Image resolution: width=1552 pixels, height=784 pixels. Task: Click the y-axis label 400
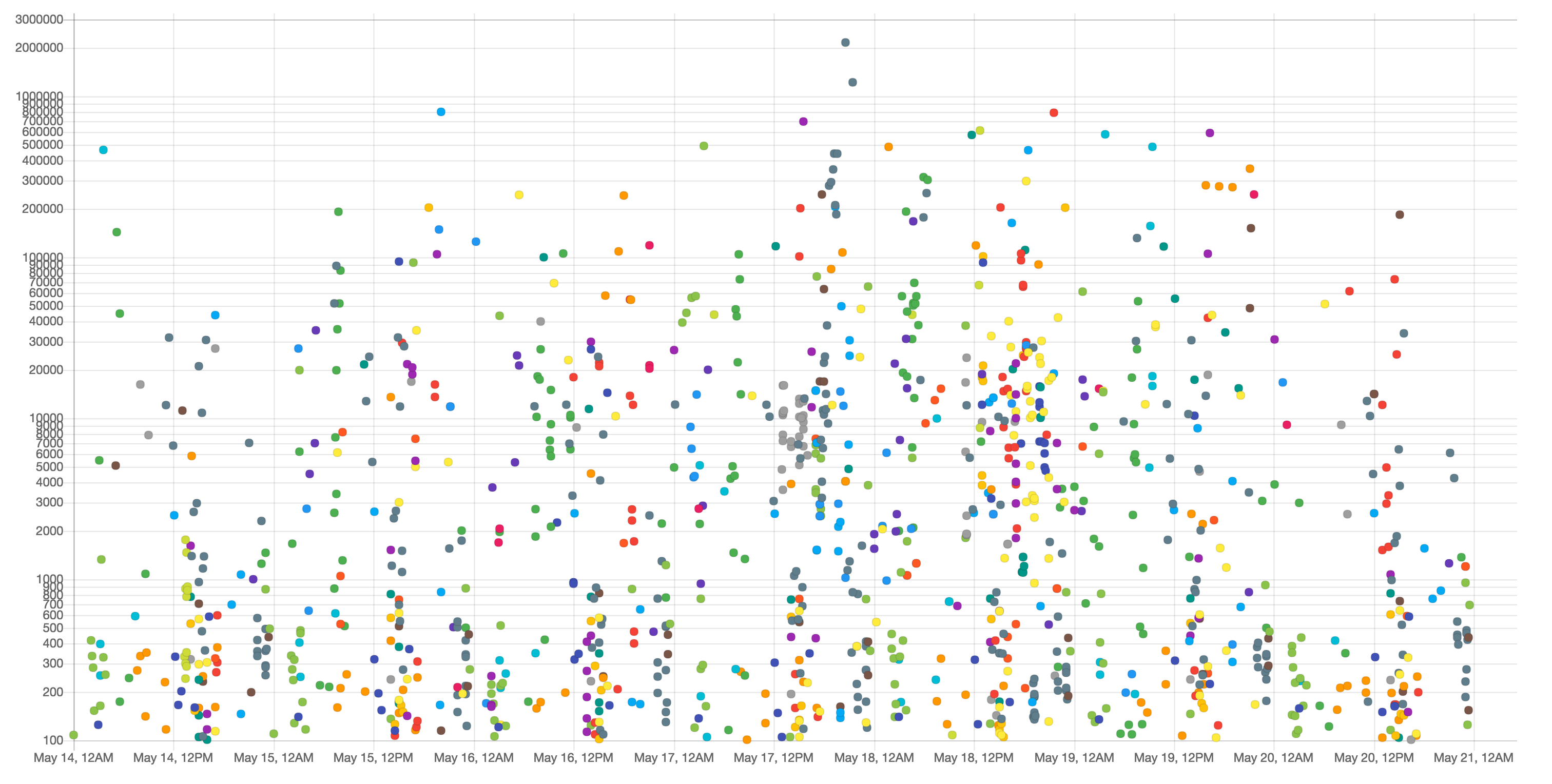[53, 643]
